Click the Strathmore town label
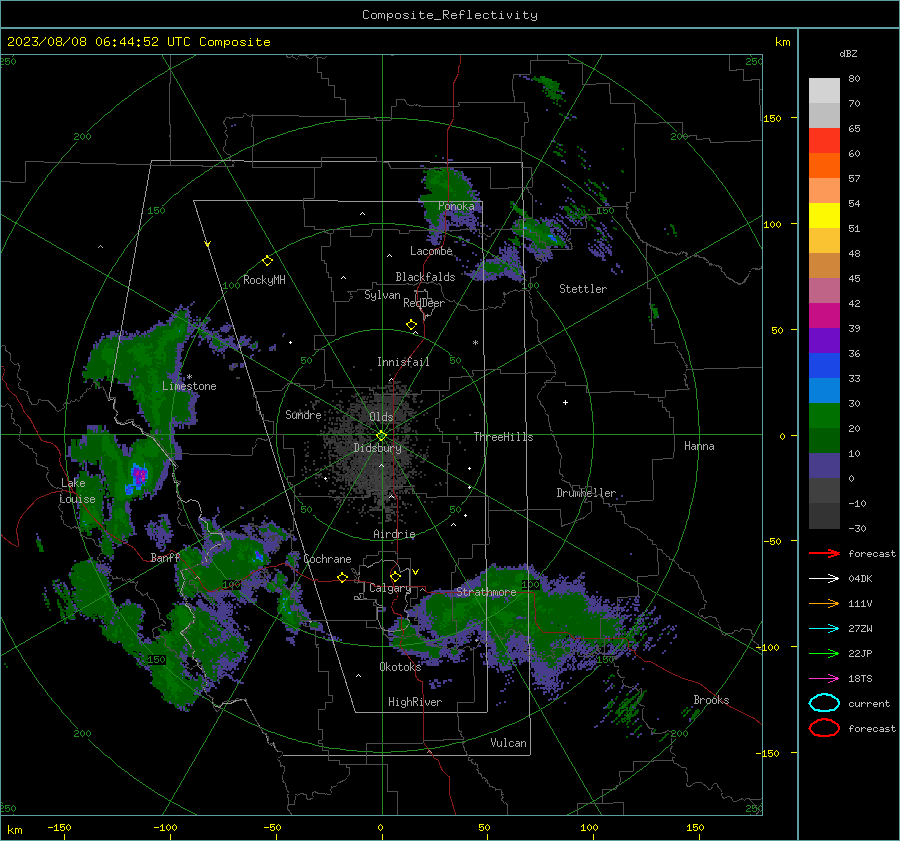The width and height of the screenshot is (900, 841). 486,592
